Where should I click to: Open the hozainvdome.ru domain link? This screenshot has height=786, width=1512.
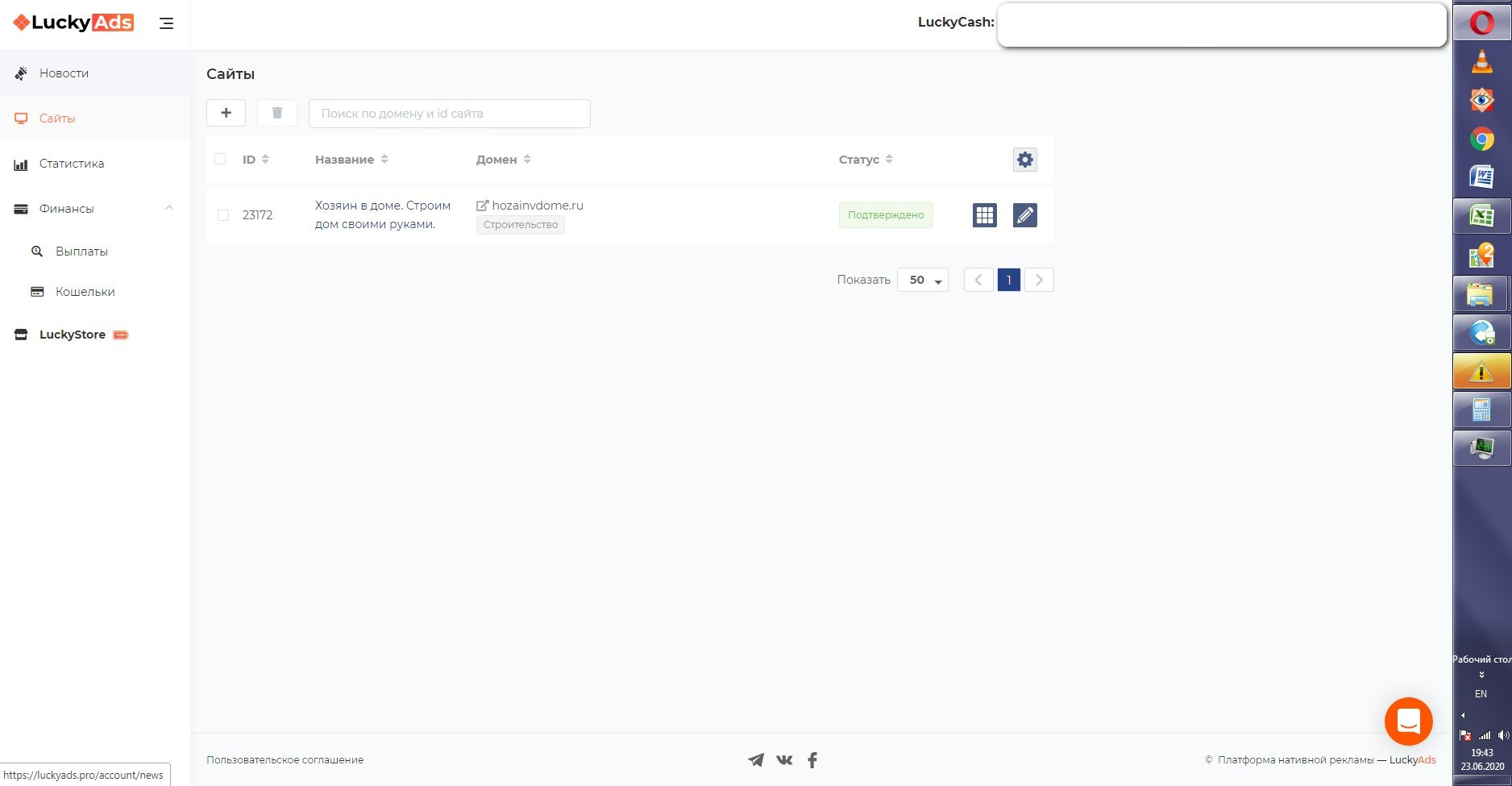coord(538,206)
